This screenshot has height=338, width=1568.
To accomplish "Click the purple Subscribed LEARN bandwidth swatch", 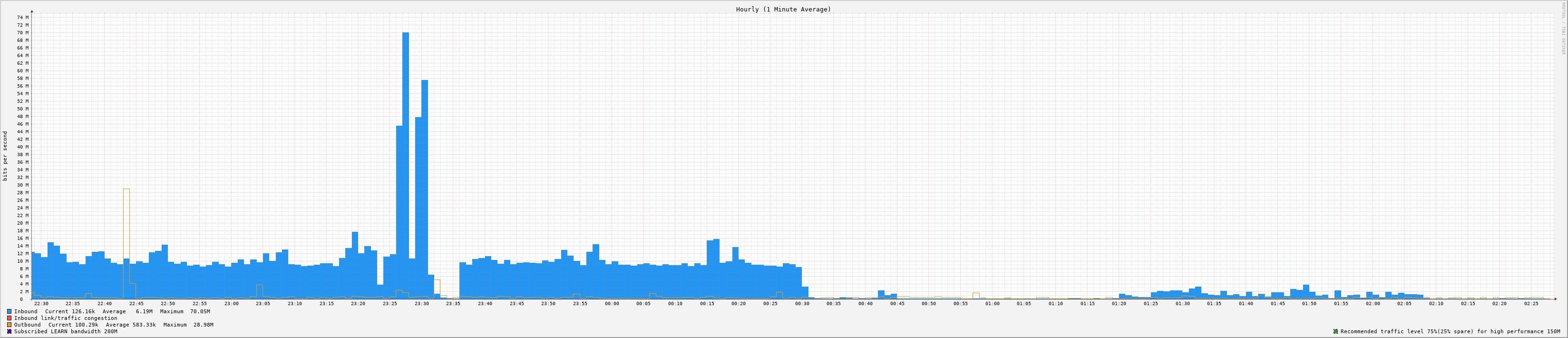I will pyautogui.click(x=10, y=331).
